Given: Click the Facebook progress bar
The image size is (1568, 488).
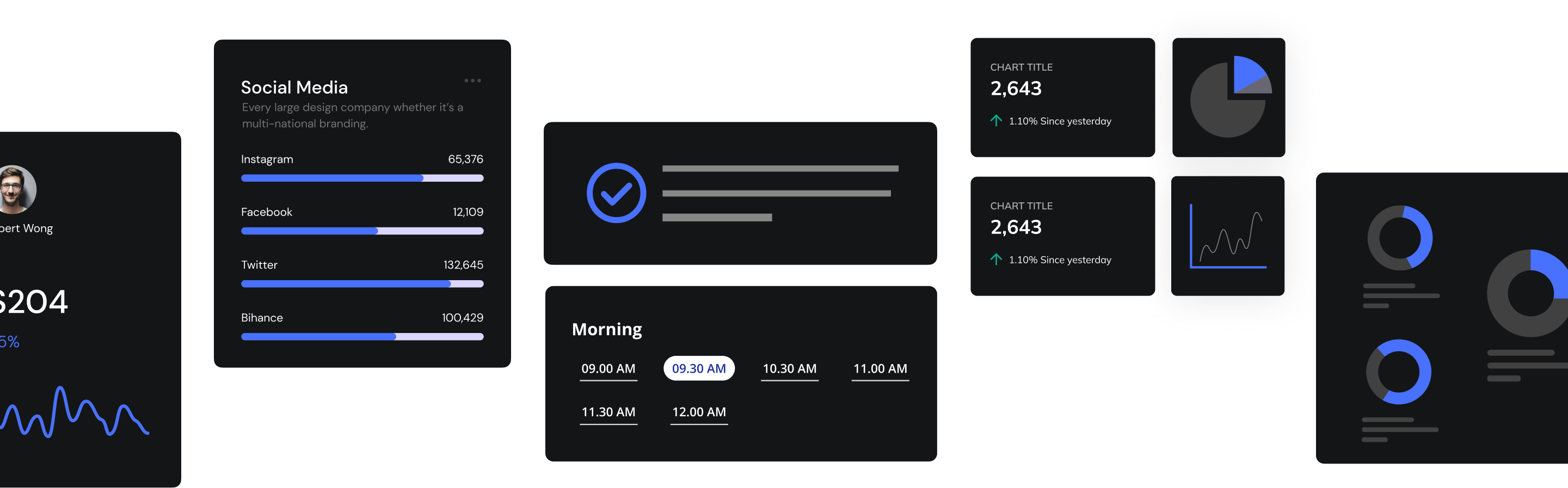Looking at the screenshot, I should pos(362,231).
